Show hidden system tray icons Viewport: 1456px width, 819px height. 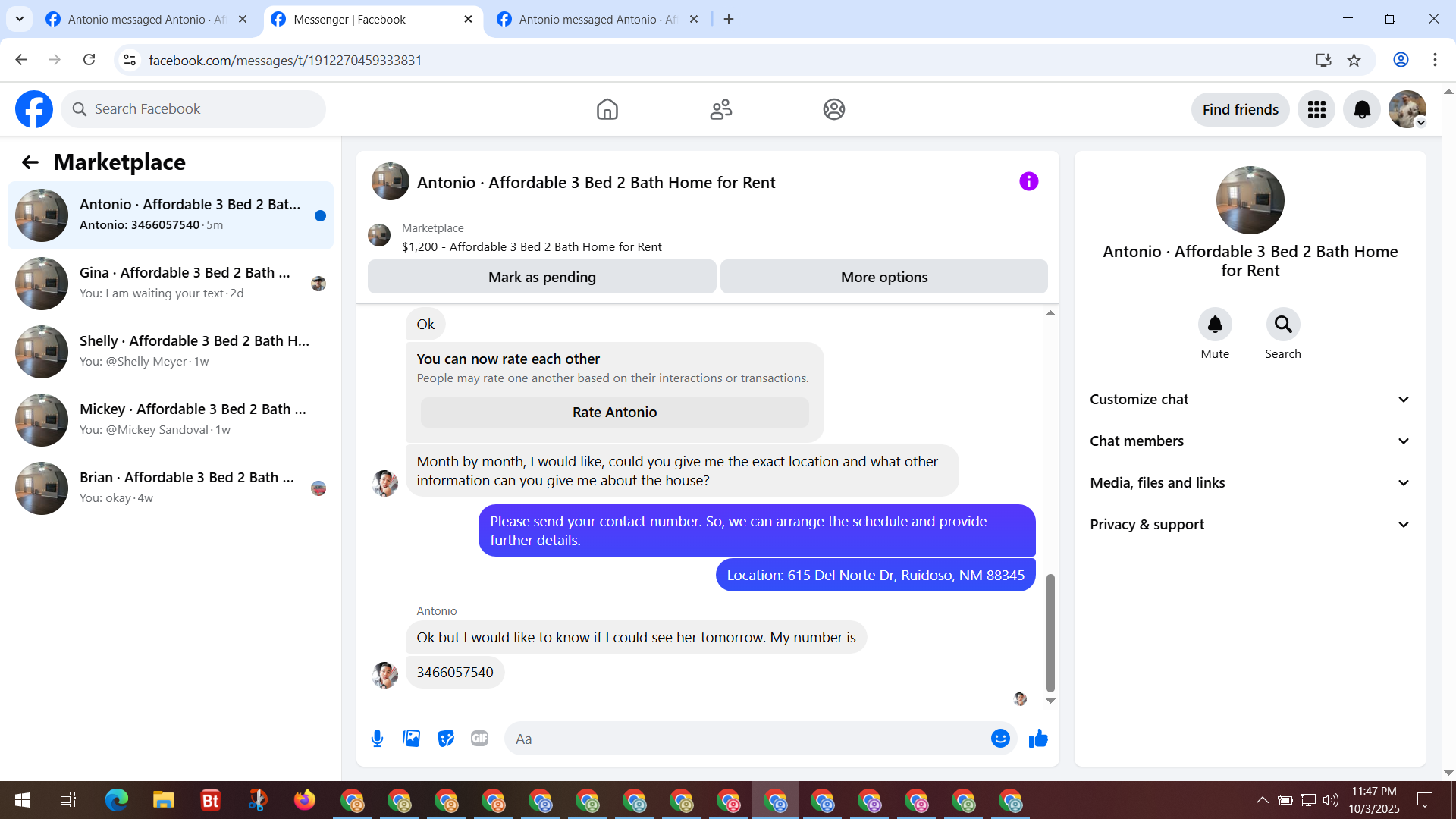click(1262, 800)
